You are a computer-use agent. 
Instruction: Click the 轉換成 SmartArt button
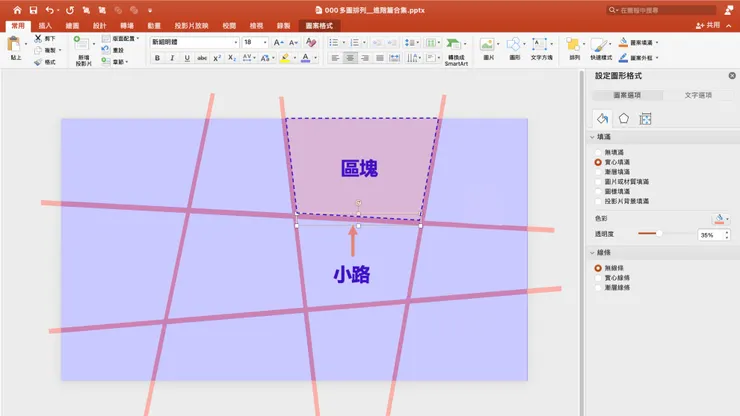455,52
